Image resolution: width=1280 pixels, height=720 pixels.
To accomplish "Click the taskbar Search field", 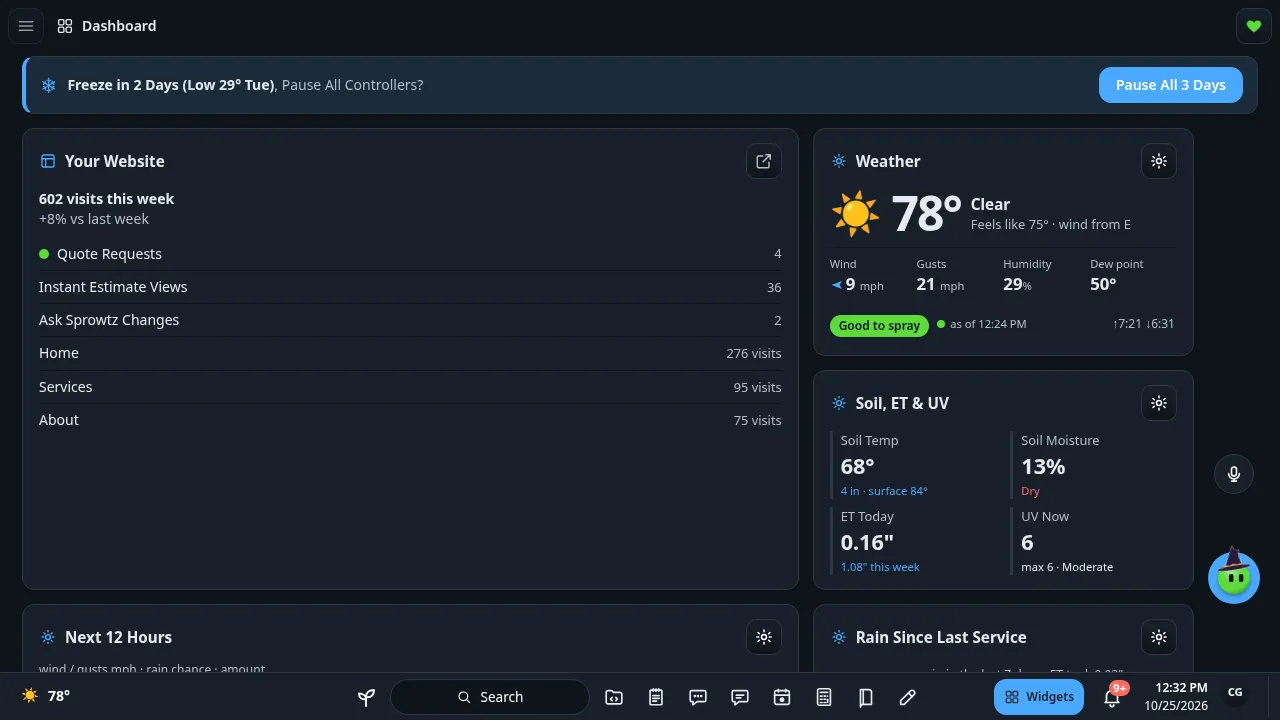I will [x=490, y=697].
